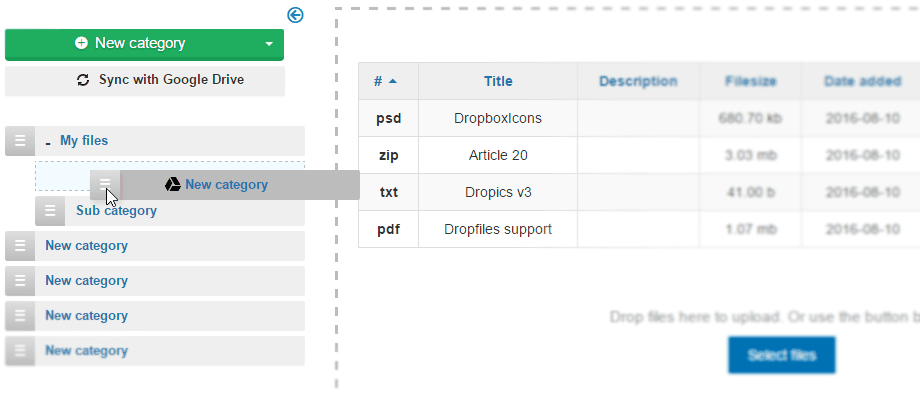Toggle ascending sort arrow on # column
The width and height of the screenshot is (920, 393).
[x=393, y=81]
